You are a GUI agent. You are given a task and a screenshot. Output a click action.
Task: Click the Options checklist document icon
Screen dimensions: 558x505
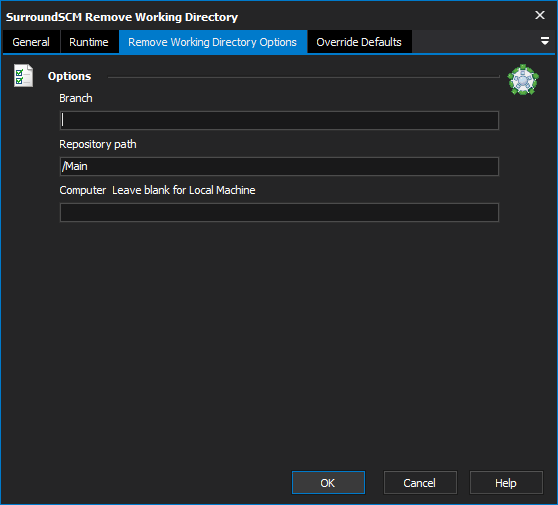point(23,76)
